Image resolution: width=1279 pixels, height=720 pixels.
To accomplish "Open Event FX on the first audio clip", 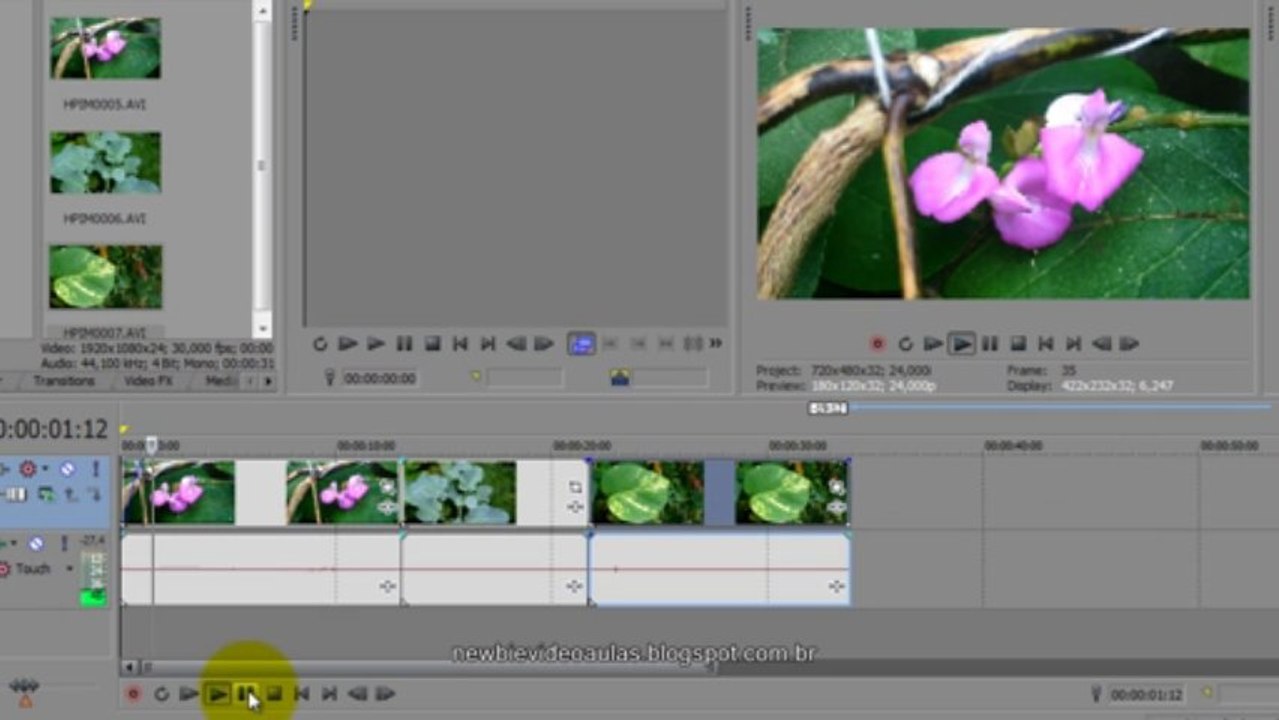I will point(388,587).
